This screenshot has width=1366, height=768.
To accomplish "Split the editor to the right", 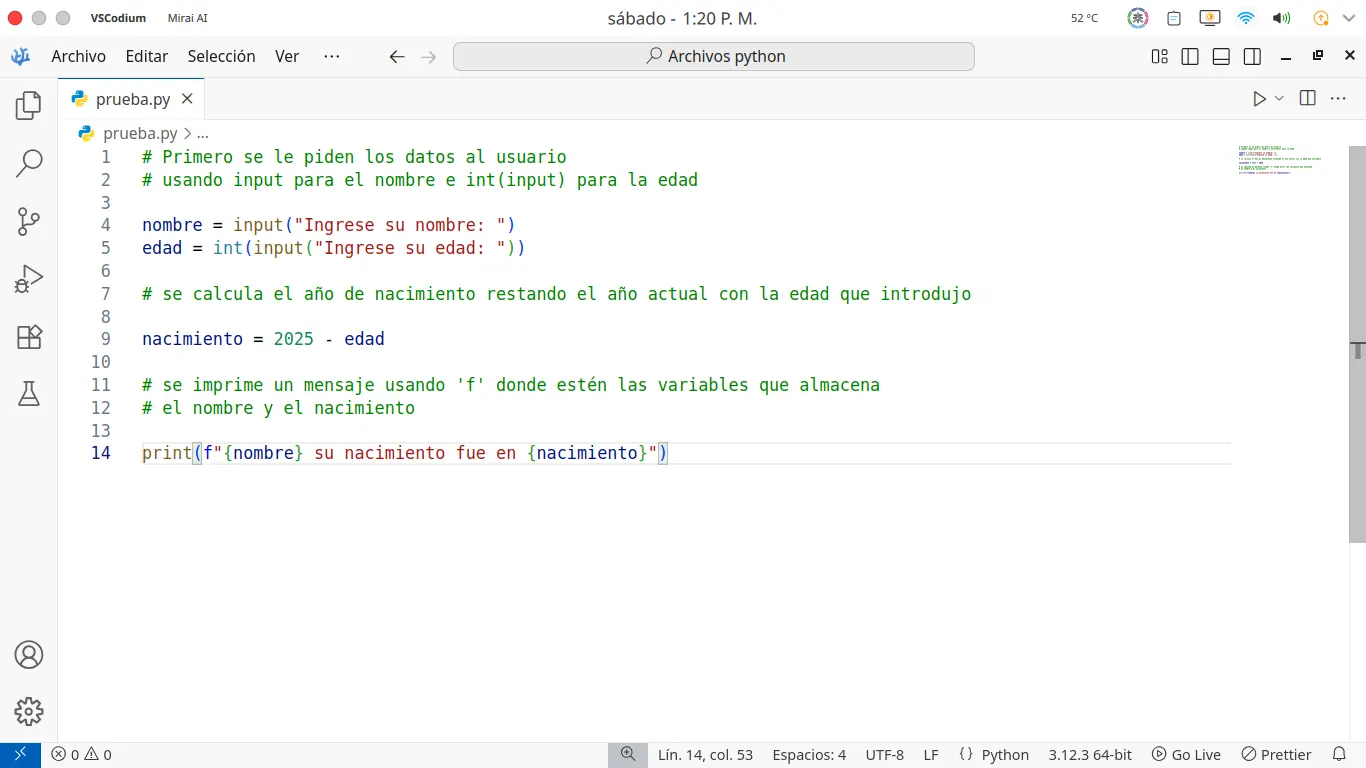I will click(x=1307, y=98).
